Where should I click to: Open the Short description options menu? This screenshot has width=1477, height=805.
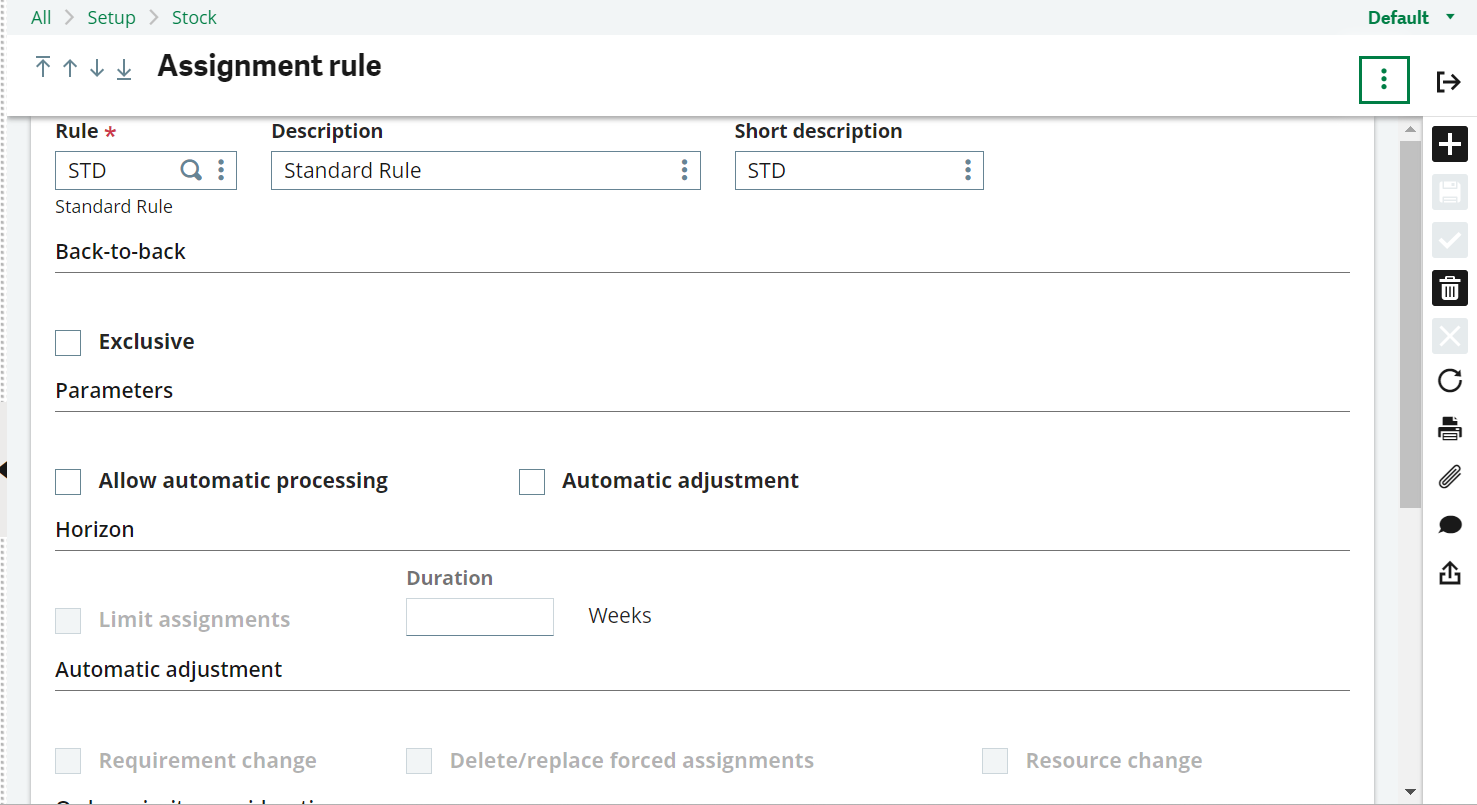click(x=967, y=170)
